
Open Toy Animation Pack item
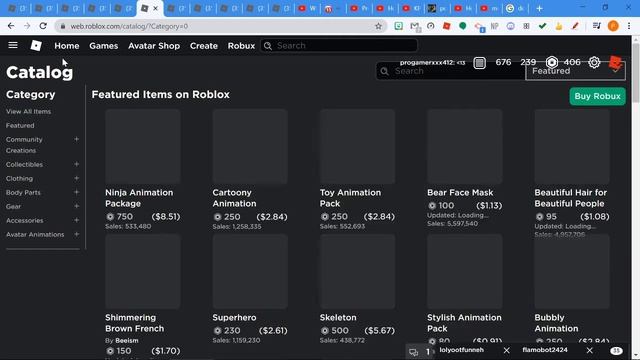[x=350, y=198]
